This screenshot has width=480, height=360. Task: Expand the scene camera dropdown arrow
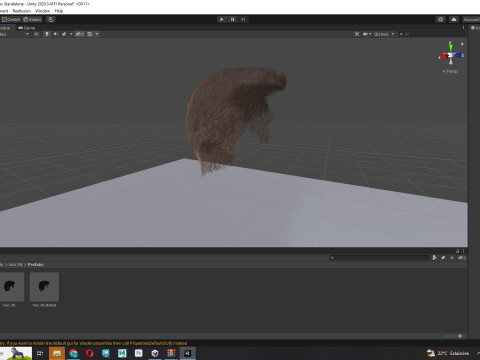(370, 34)
